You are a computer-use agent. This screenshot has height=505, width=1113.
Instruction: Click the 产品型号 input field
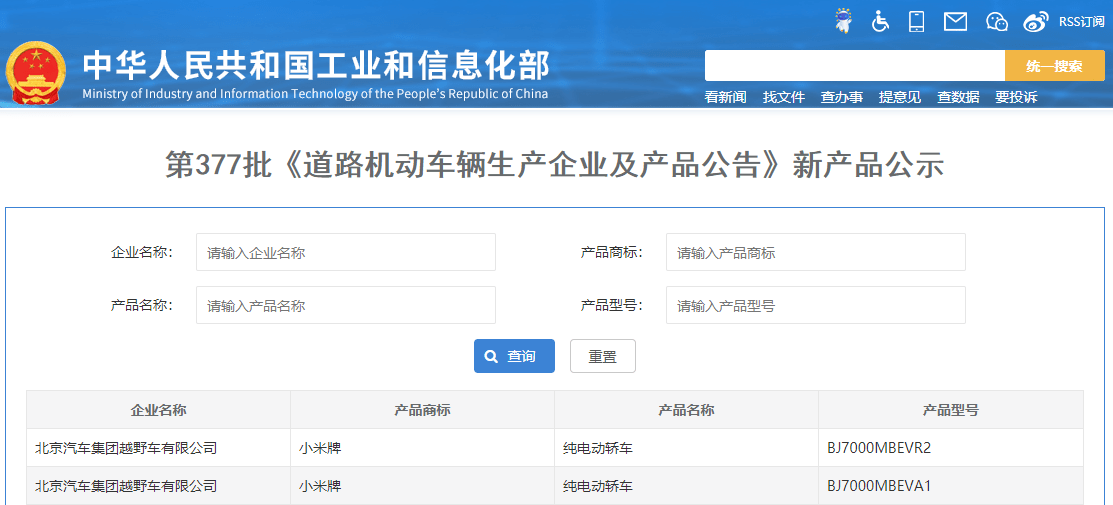point(815,305)
